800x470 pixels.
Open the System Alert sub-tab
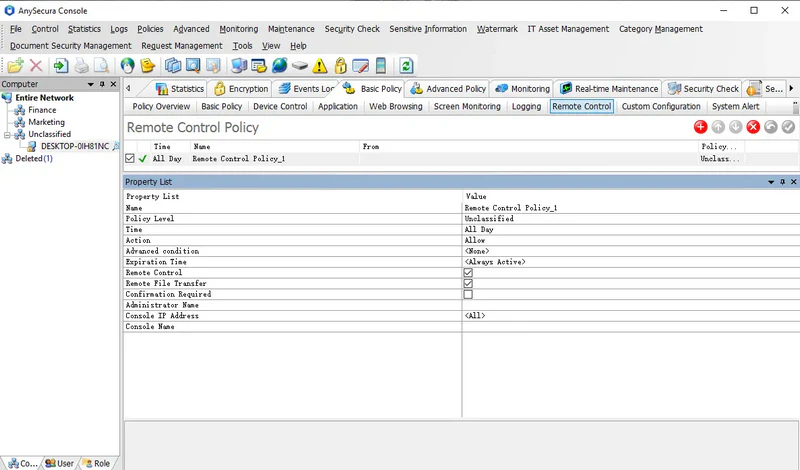[x=735, y=107]
